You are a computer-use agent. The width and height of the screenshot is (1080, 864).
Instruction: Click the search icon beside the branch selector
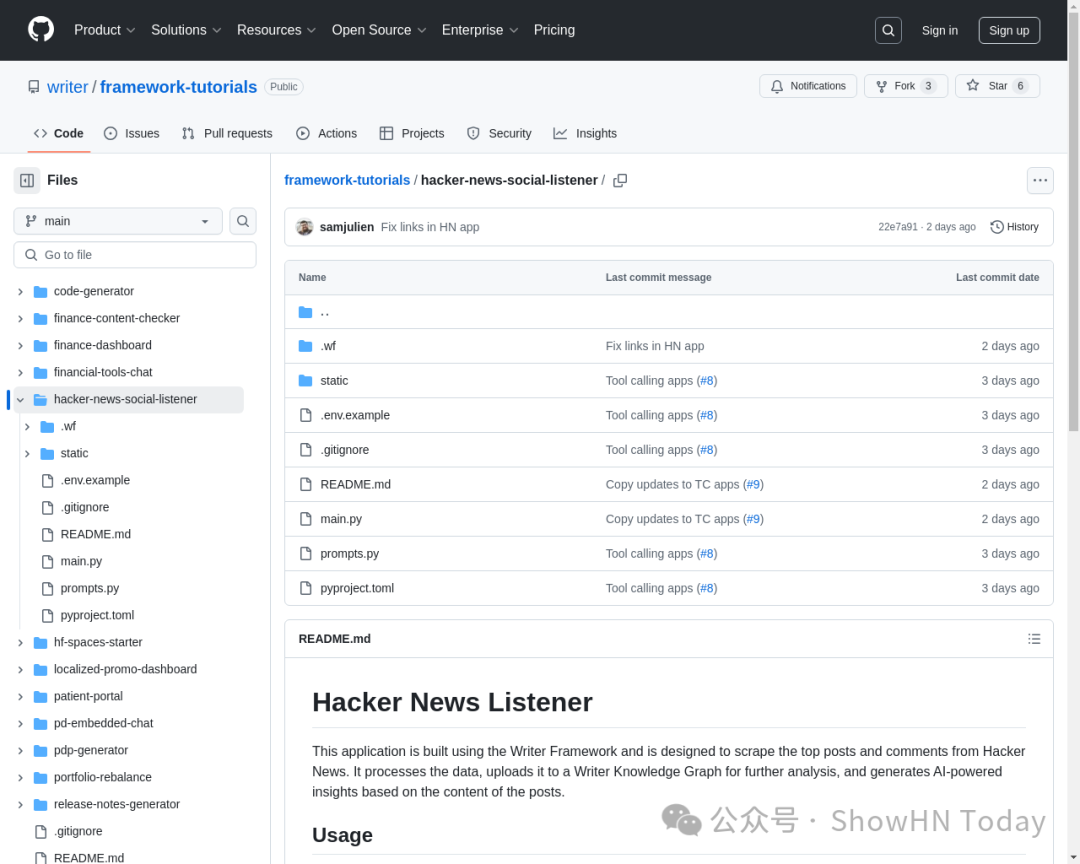coord(243,220)
